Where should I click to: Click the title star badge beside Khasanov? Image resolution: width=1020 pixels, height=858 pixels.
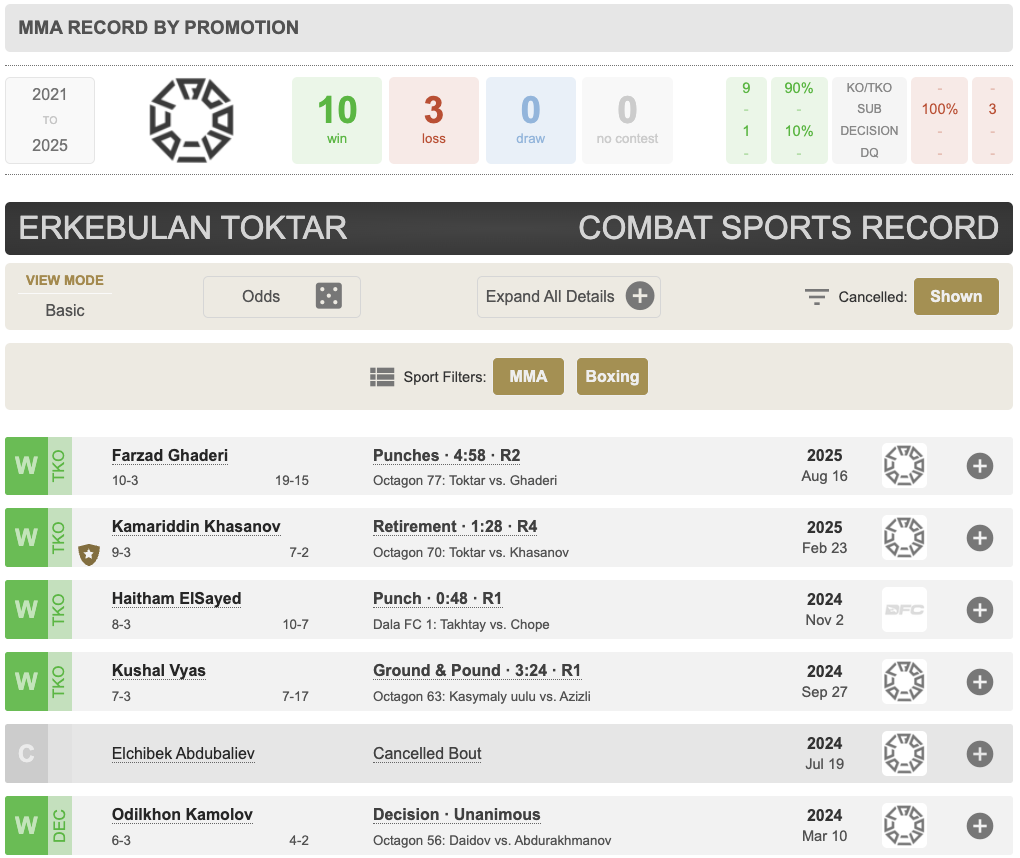[x=89, y=552]
